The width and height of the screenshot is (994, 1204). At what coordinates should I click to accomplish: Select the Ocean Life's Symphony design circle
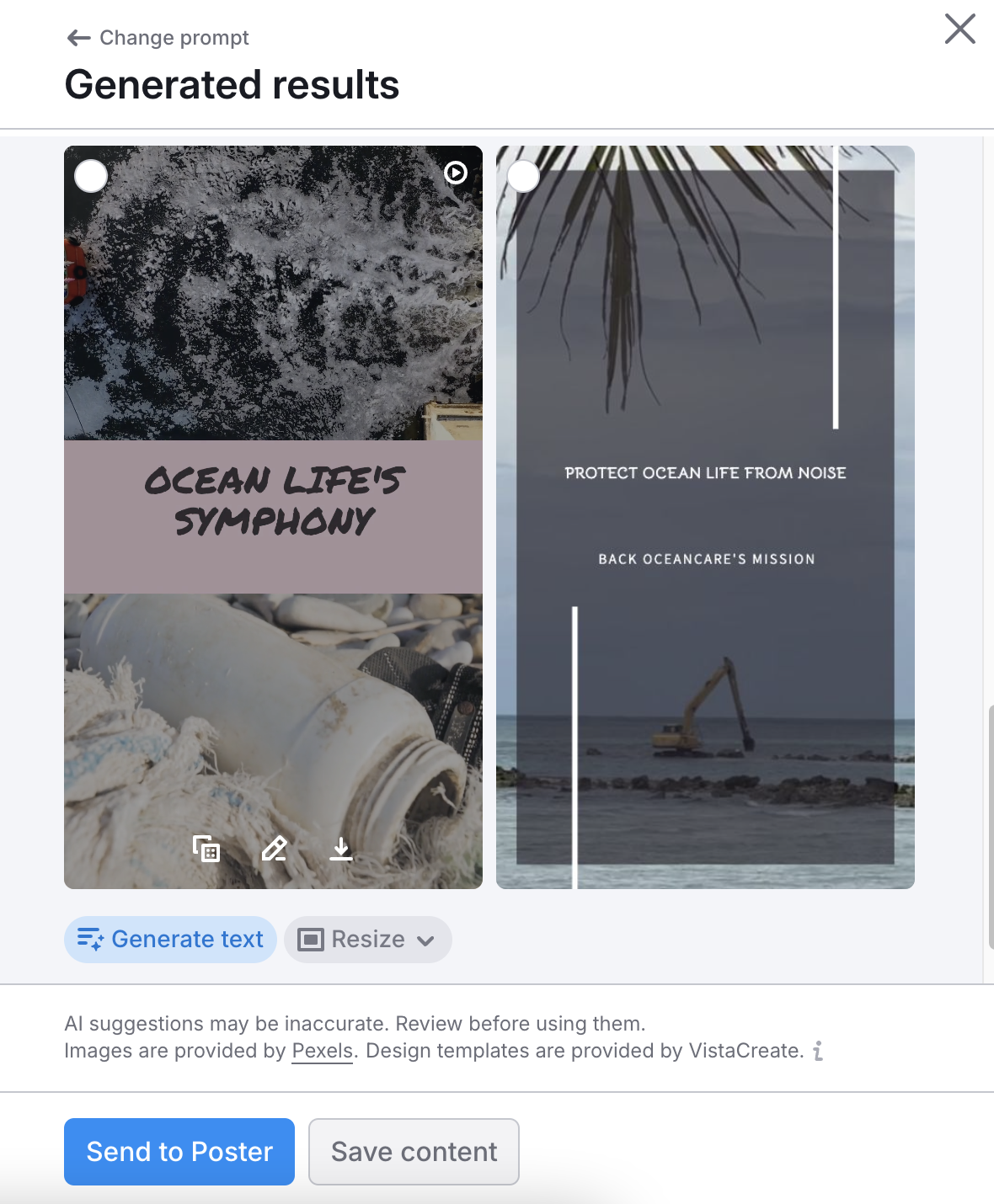(91, 177)
